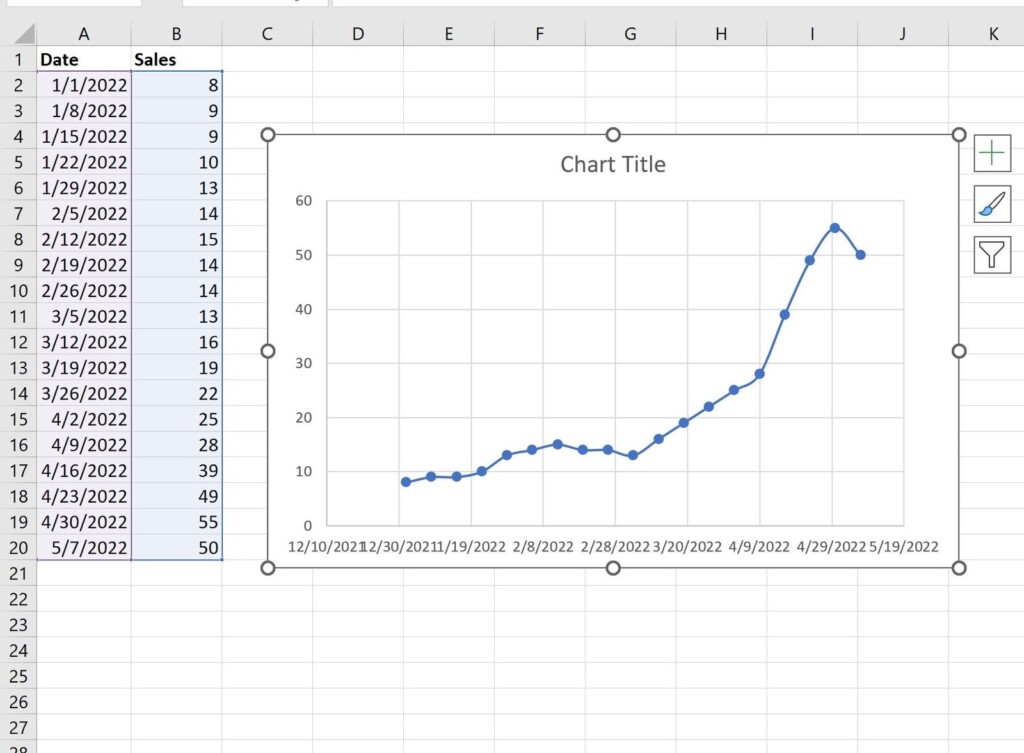Open the Chart Styles paintbrush button
The image size is (1024, 753).
pyautogui.click(x=992, y=204)
